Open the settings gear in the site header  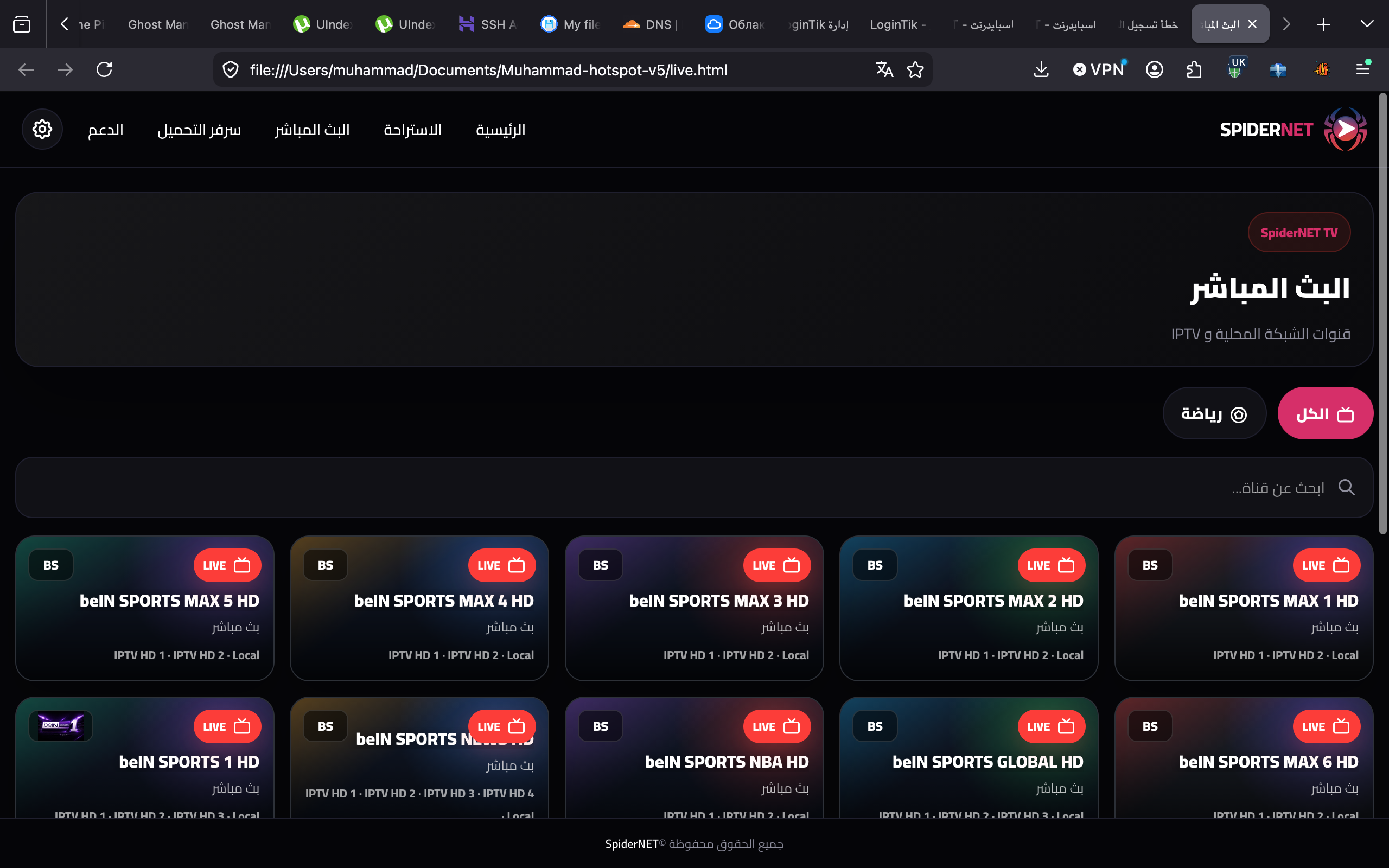click(42, 130)
